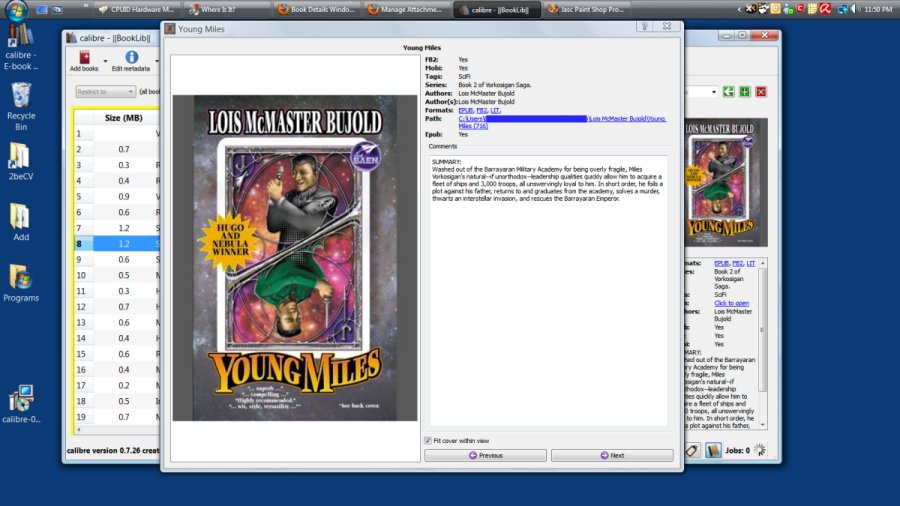Image resolution: width=900 pixels, height=506 pixels.
Task: Open the Edit metadata dropdown arrow
Action: coord(157,60)
